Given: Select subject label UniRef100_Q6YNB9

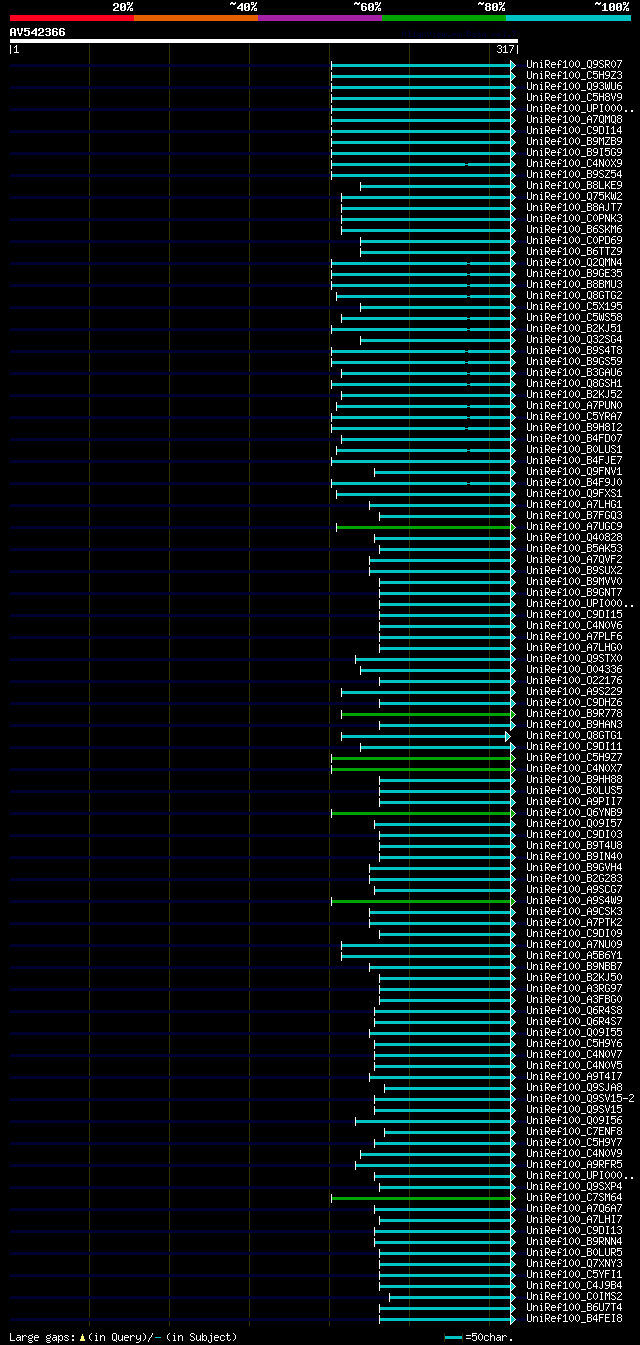Looking at the screenshot, I should [x=573, y=813].
